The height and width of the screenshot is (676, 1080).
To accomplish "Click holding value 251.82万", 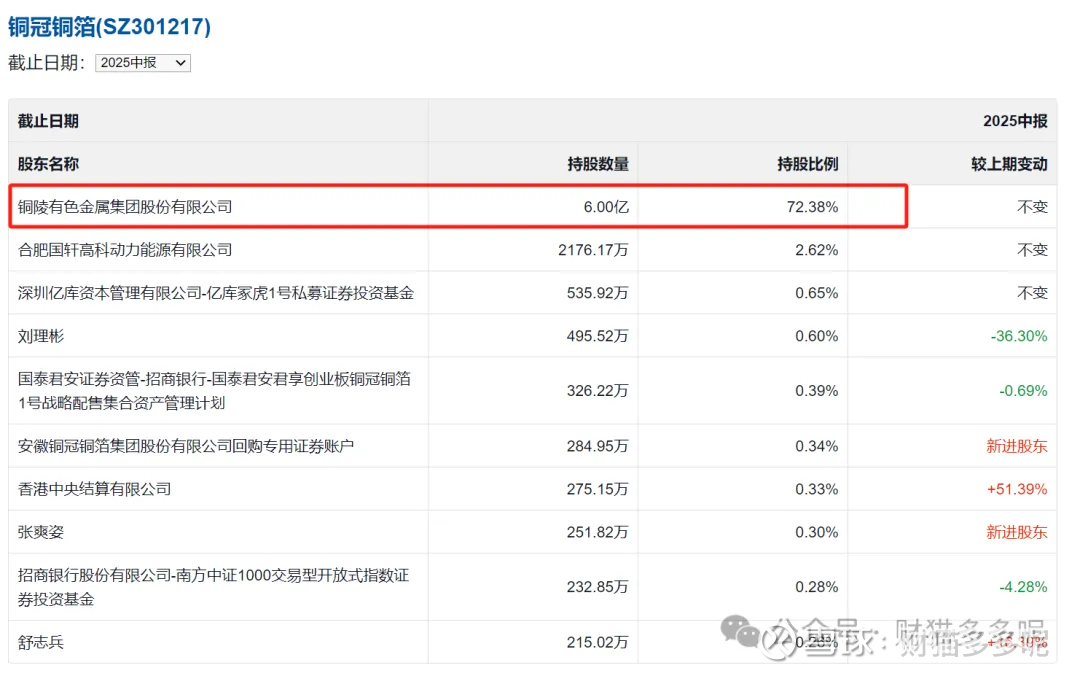I will click(x=598, y=532).
